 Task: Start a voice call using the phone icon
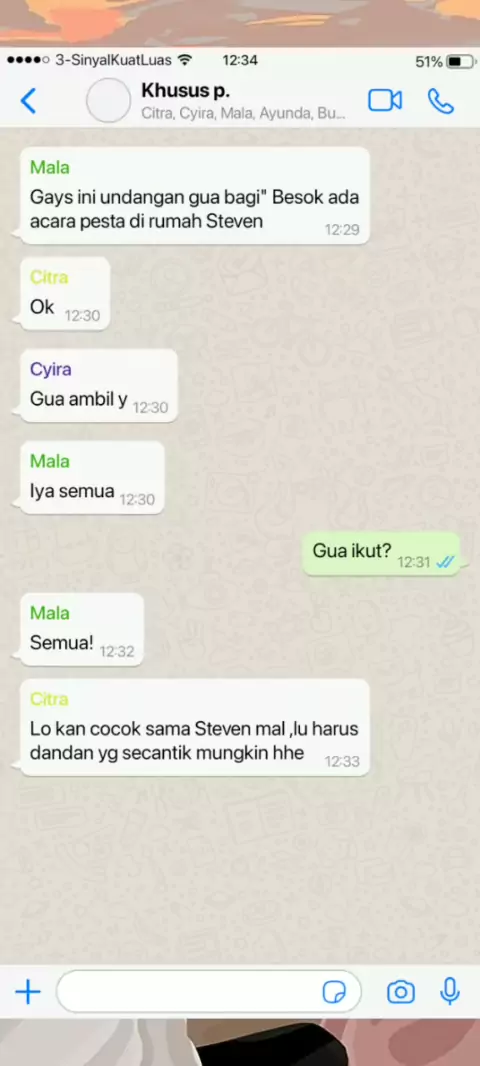pyautogui.click(x=441, y=101)
